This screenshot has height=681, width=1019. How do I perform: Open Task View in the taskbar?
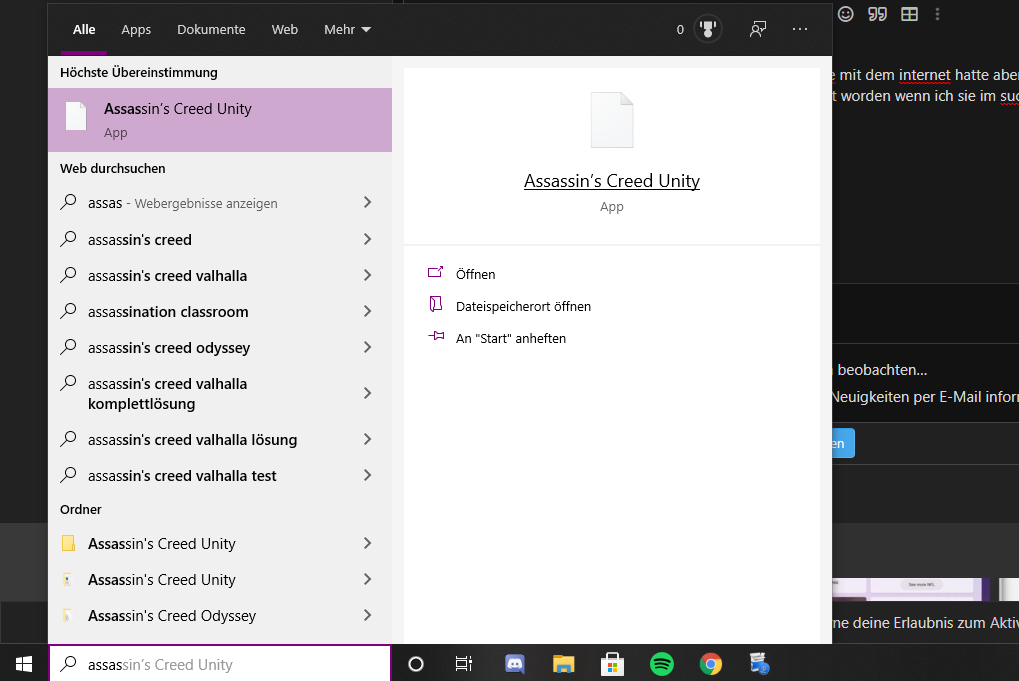coord(464,663)
